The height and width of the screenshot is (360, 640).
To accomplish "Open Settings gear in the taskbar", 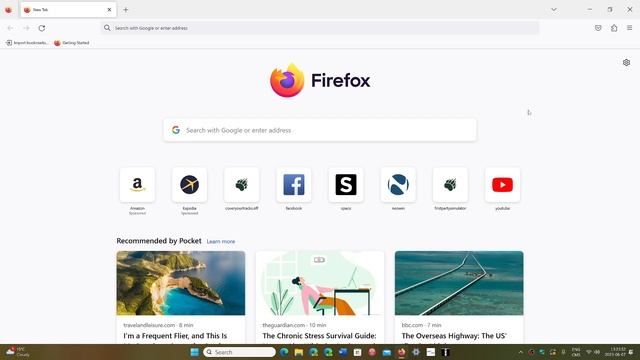I will (x=416, y=352).
